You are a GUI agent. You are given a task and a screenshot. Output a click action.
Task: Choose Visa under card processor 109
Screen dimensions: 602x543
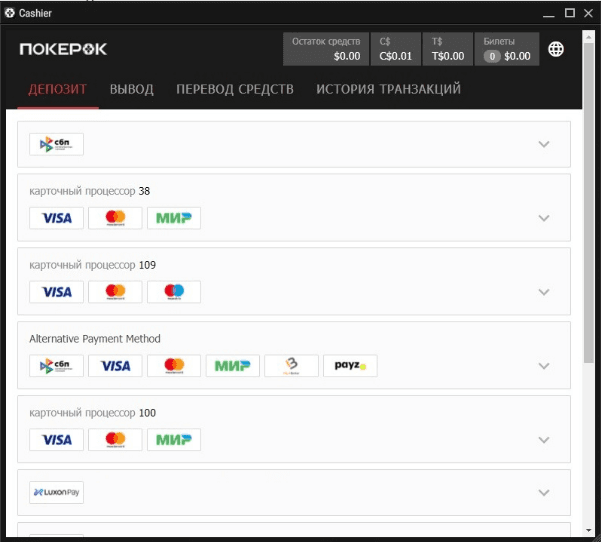click(x=56, y=292)
